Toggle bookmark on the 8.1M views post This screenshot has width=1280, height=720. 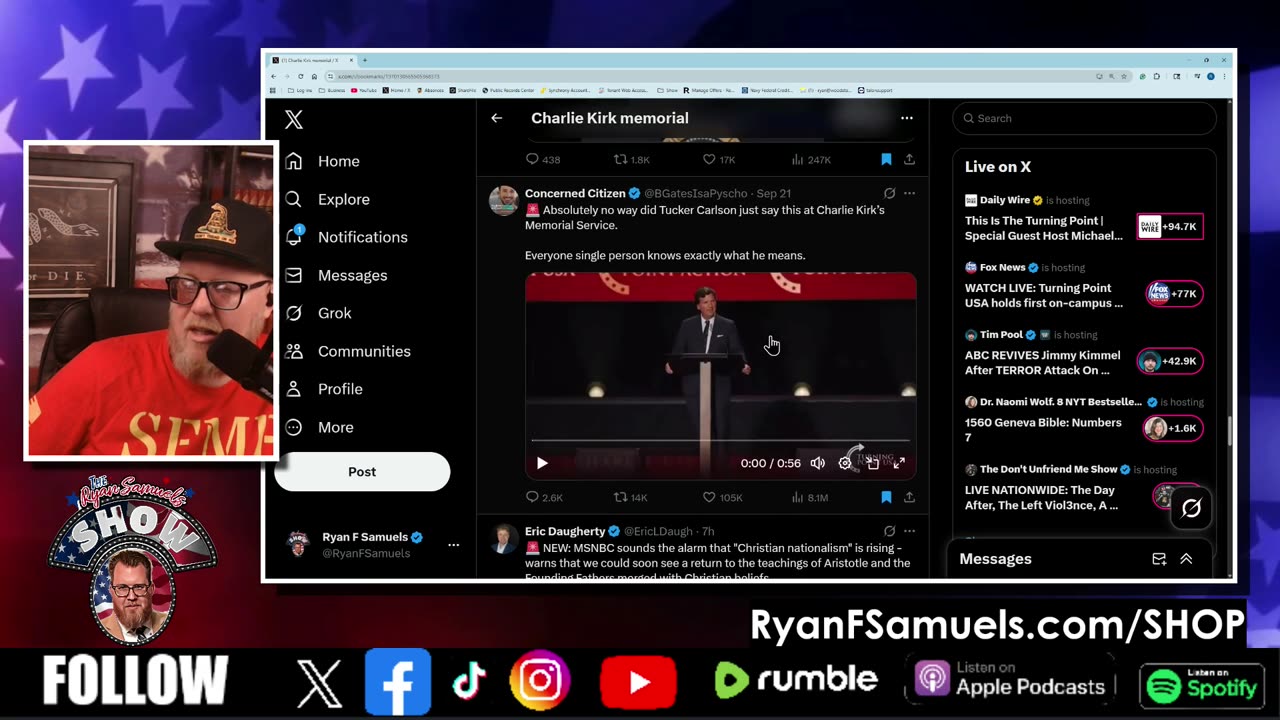pyautogui.click(x=886, y=497)
